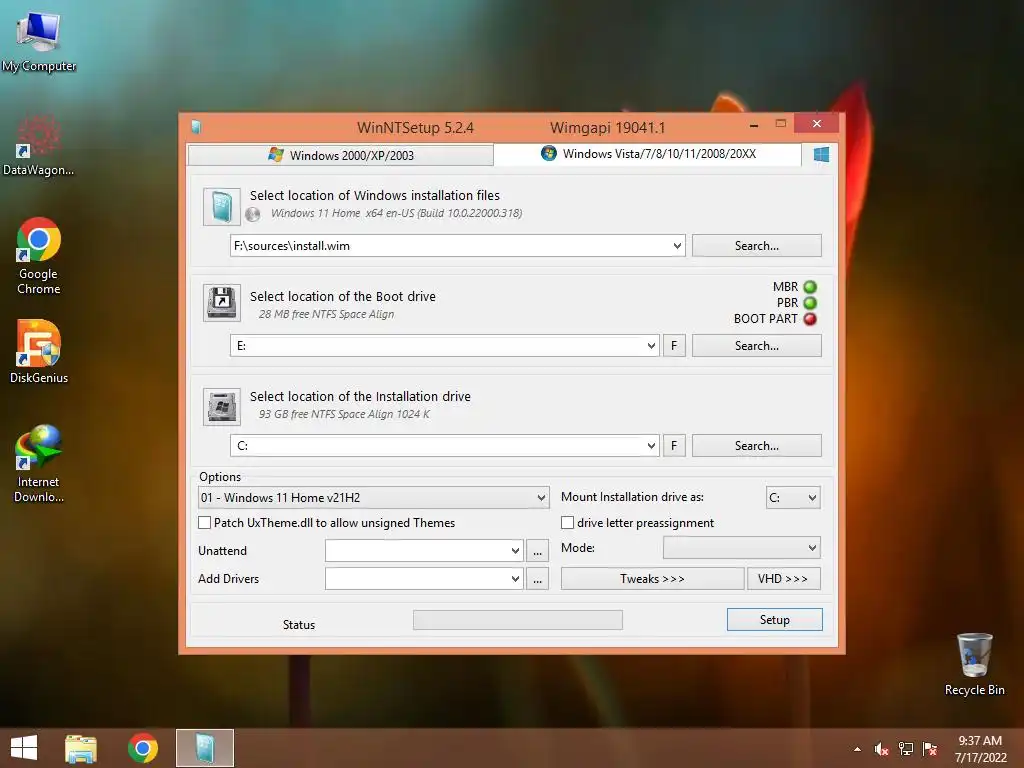Viewport: 1024px width, 768px height.
Task: Click the 'Windows 11 Home x64 en-US' text
Action: click(x=396, y=213)
